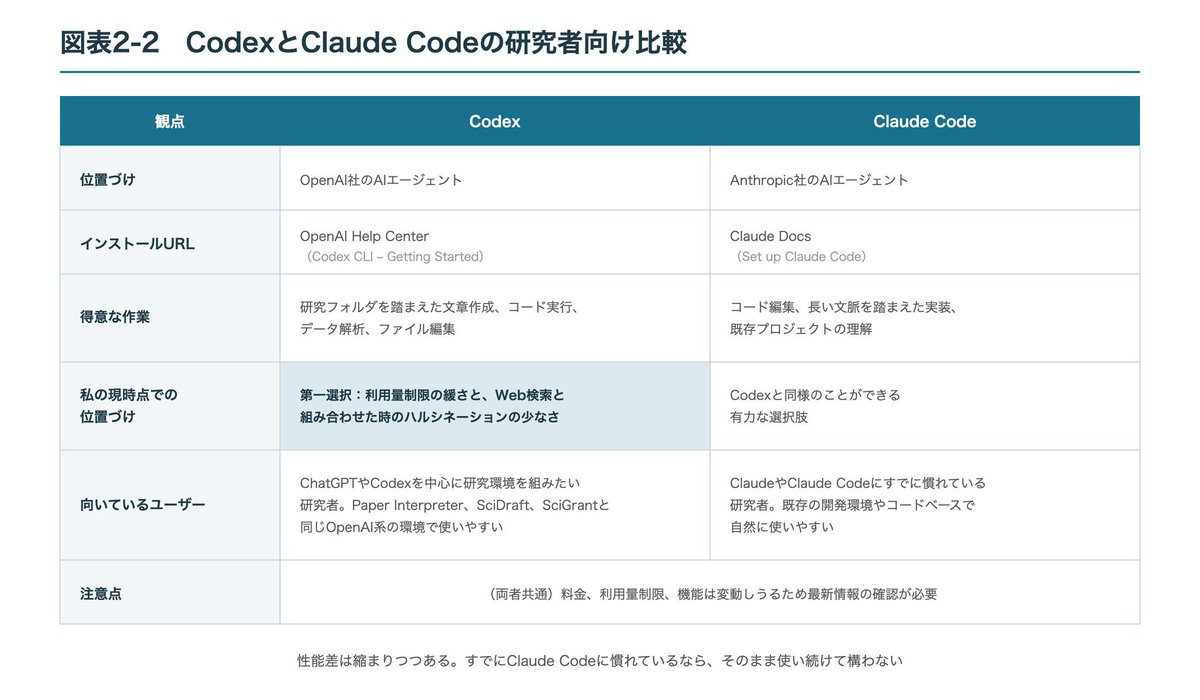
Task: Select the Claude Code column header
Action: coord(925,121)
